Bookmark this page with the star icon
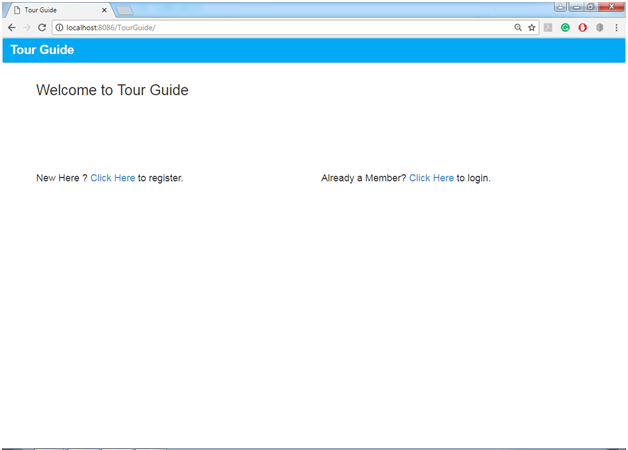This screenshot has width=628, height=450. (x=531, y=28)
